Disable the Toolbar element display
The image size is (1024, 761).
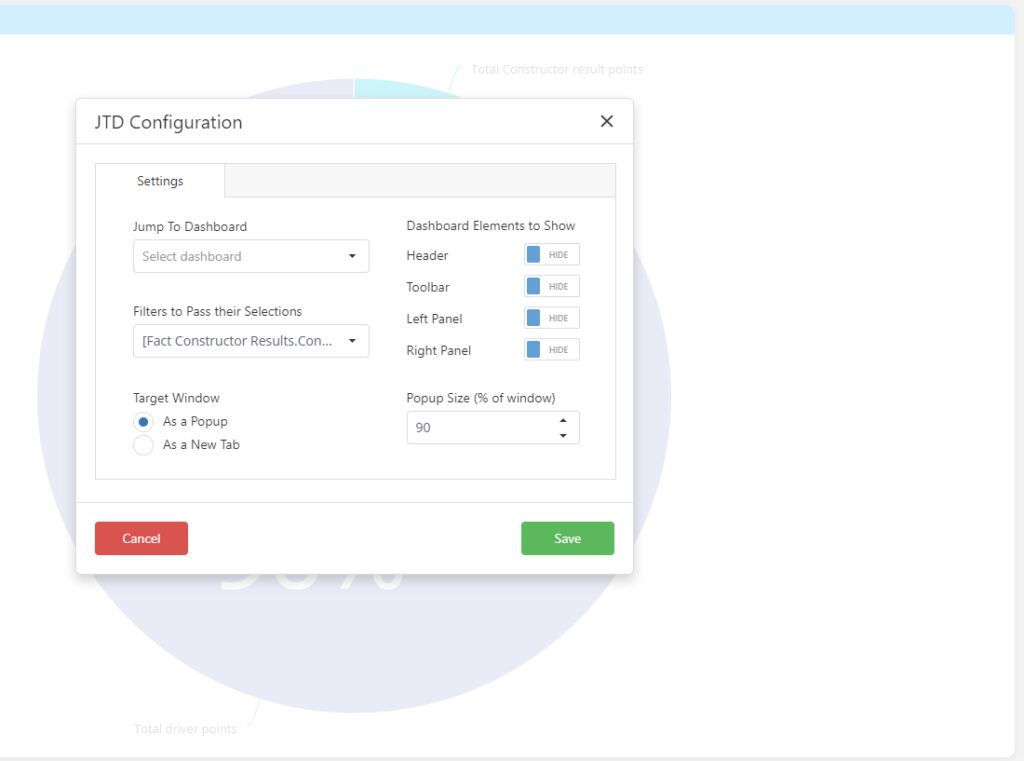(x=551, y=286)
